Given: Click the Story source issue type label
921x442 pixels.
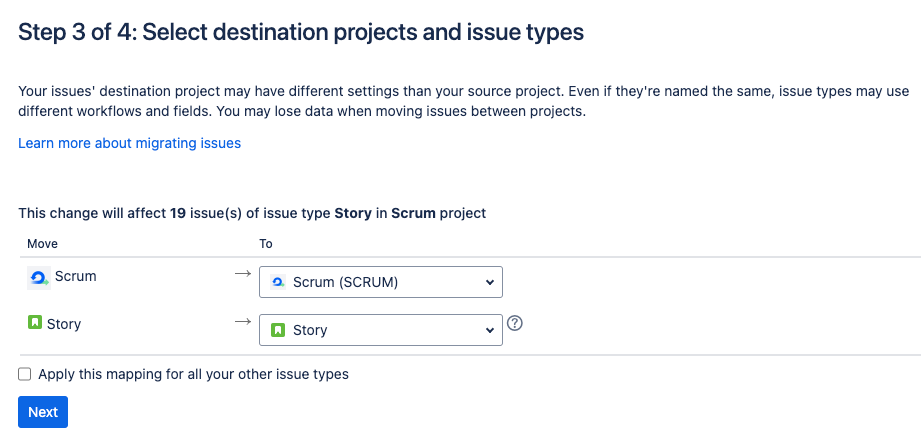Looking at the screenshot, I should coord(64,324).
